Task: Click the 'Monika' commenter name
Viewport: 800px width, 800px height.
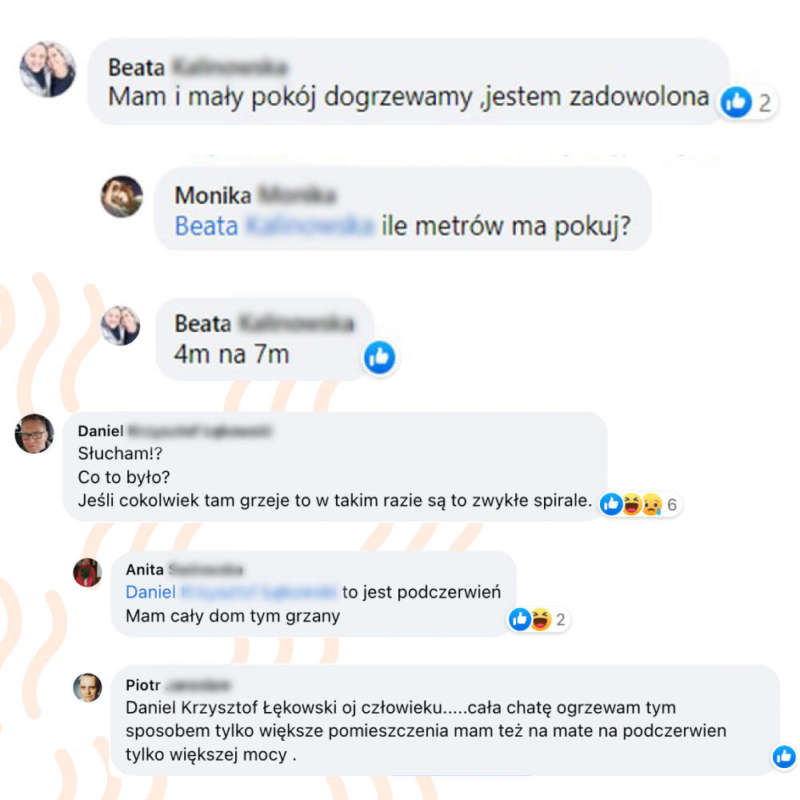Action: [x=213, y=195]
